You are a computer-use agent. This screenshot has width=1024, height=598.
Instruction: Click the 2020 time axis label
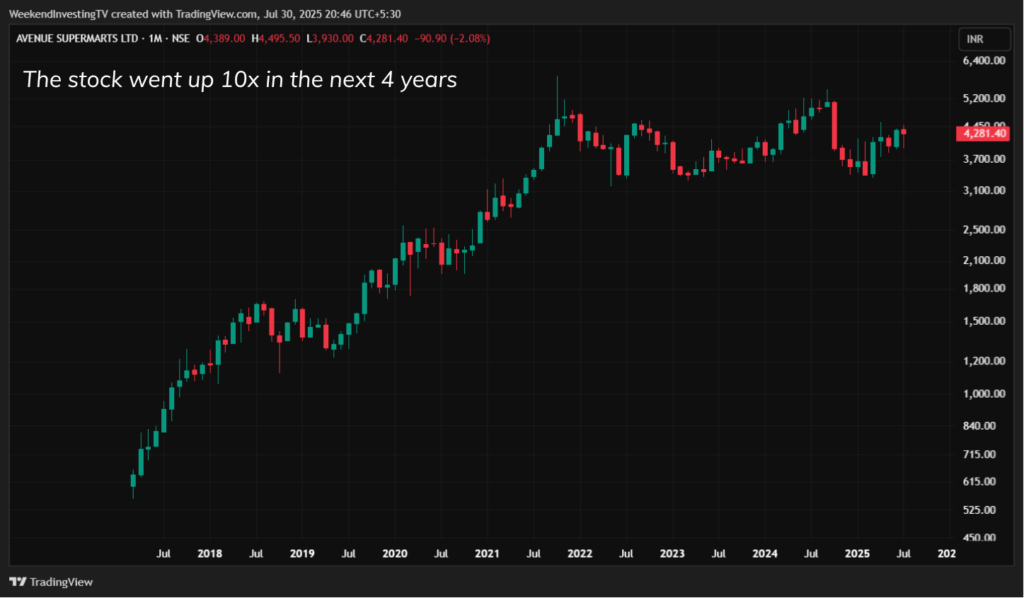[394, 554]
